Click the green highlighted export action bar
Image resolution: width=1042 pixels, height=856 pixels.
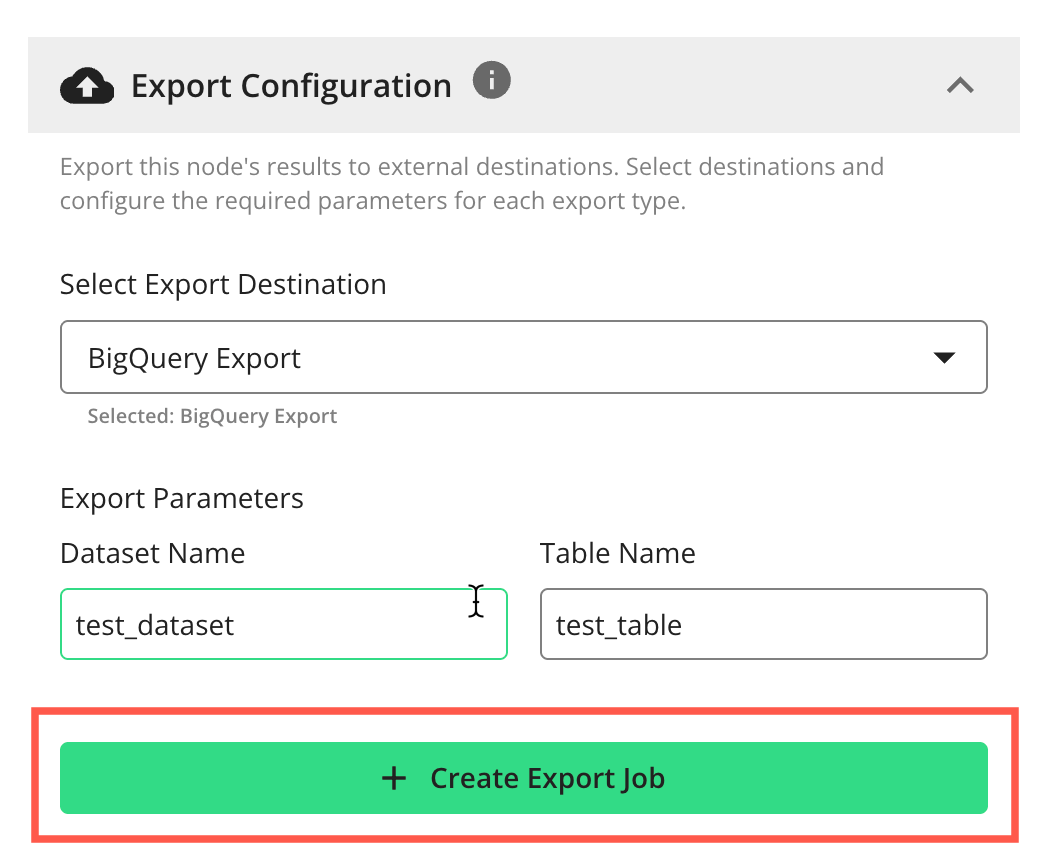[524, 778]
